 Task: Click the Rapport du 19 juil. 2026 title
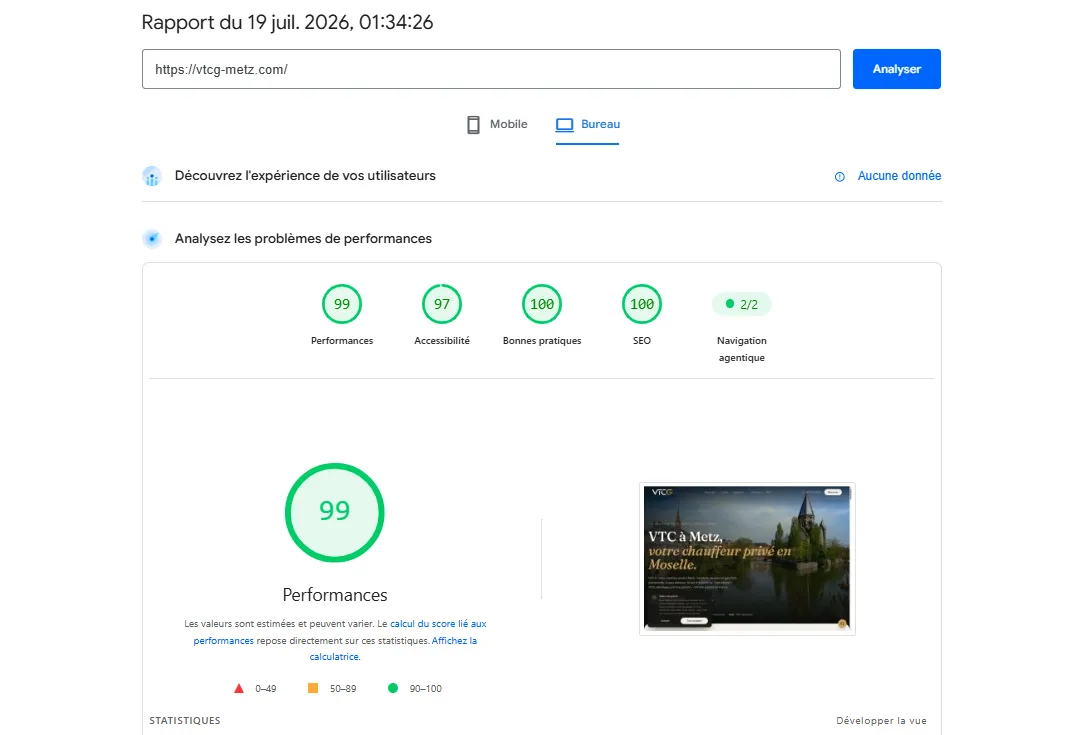pyautogui.click(x=287, y=22)
